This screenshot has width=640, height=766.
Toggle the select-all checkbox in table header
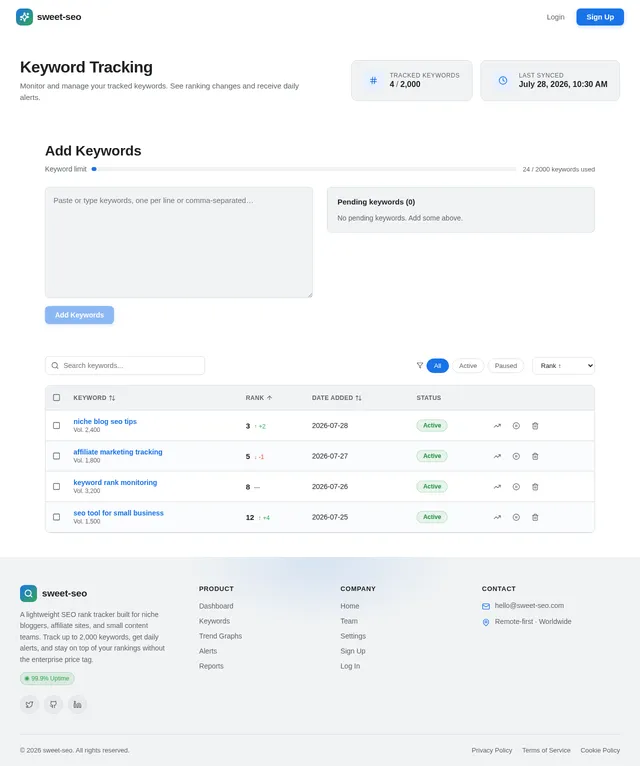[x=57, y=398]
